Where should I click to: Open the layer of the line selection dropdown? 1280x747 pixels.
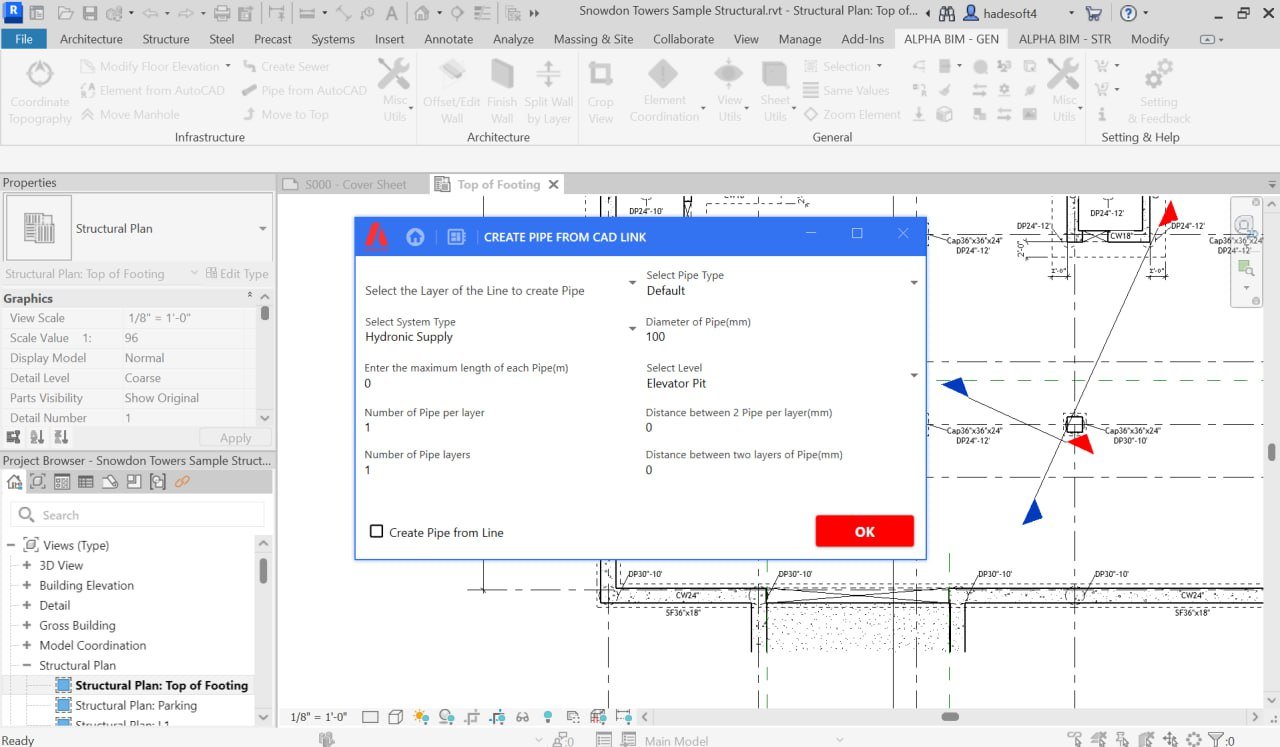coord(632,283)
